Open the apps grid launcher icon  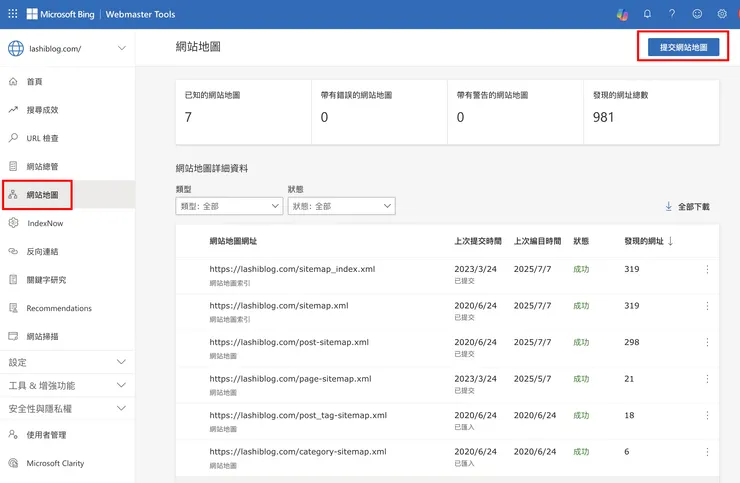[14, 14]
